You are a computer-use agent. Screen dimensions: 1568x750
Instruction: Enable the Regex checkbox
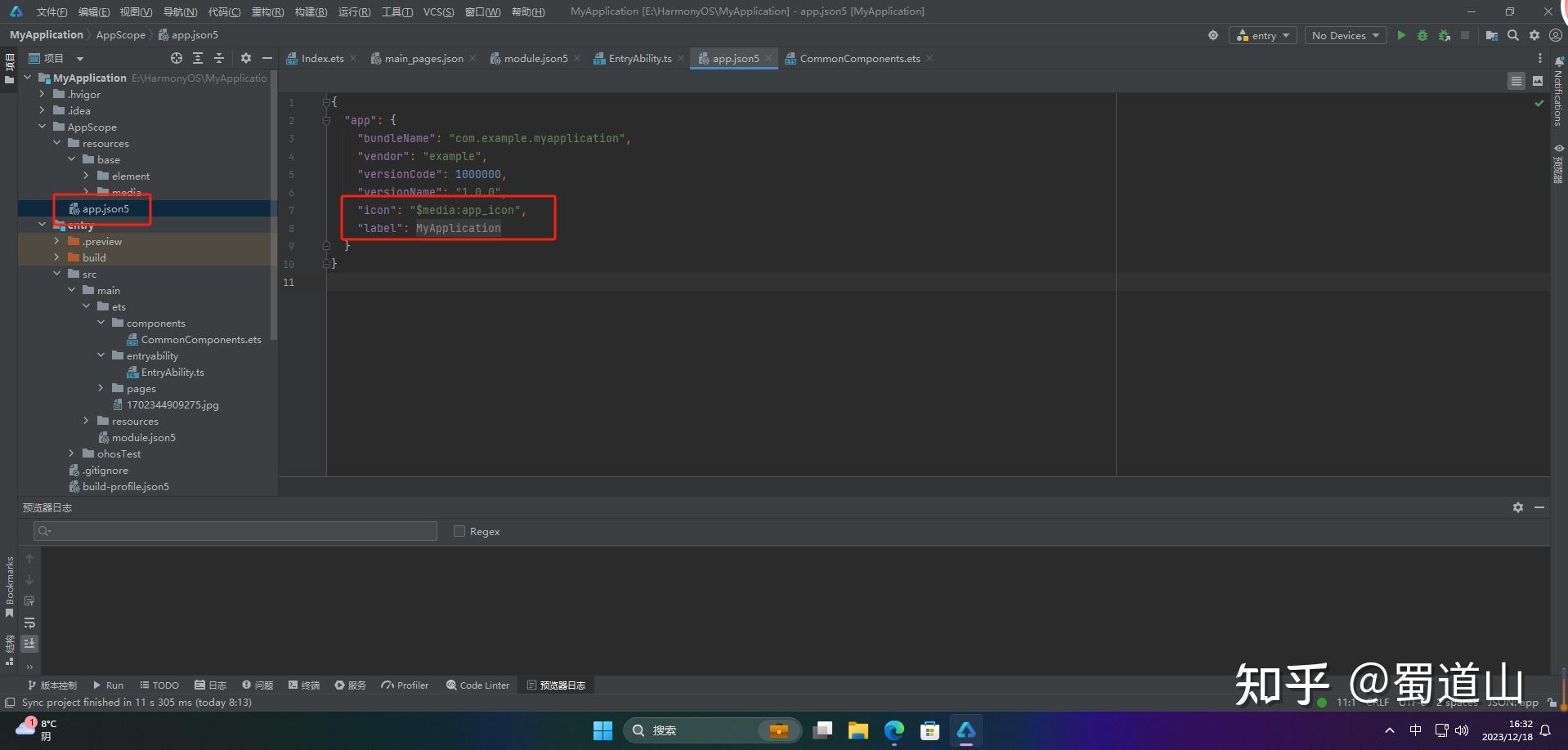[459, 531]
